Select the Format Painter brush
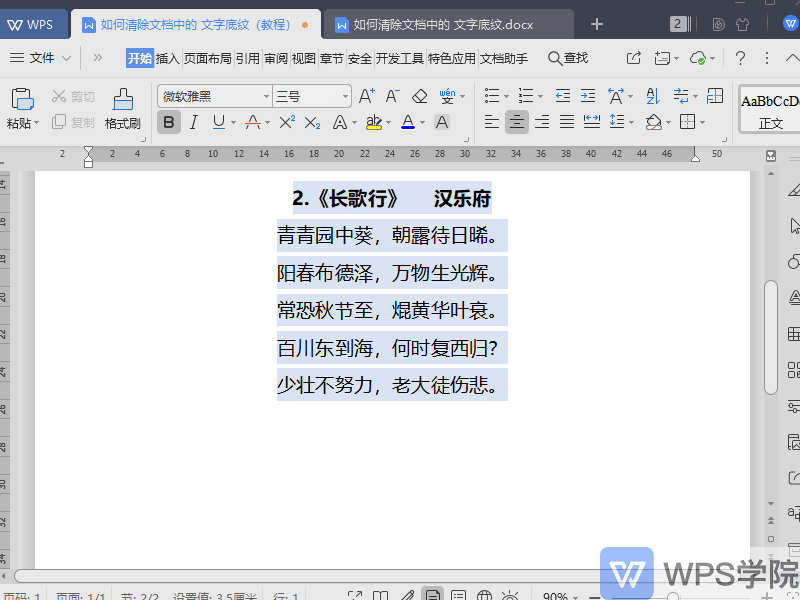The width and height of the screenshot is (800, 600). (x=122, y=99)
